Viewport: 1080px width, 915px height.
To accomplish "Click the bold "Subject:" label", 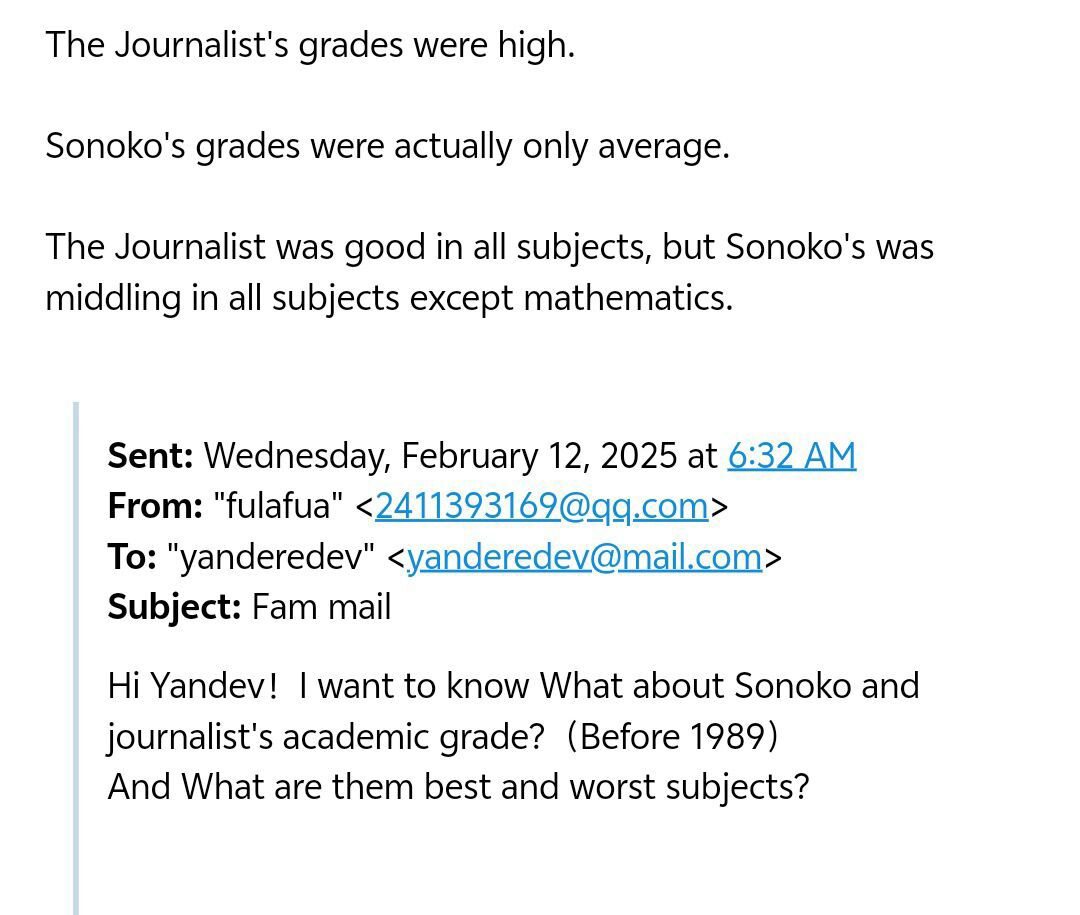I will click(x=174, y=607).
